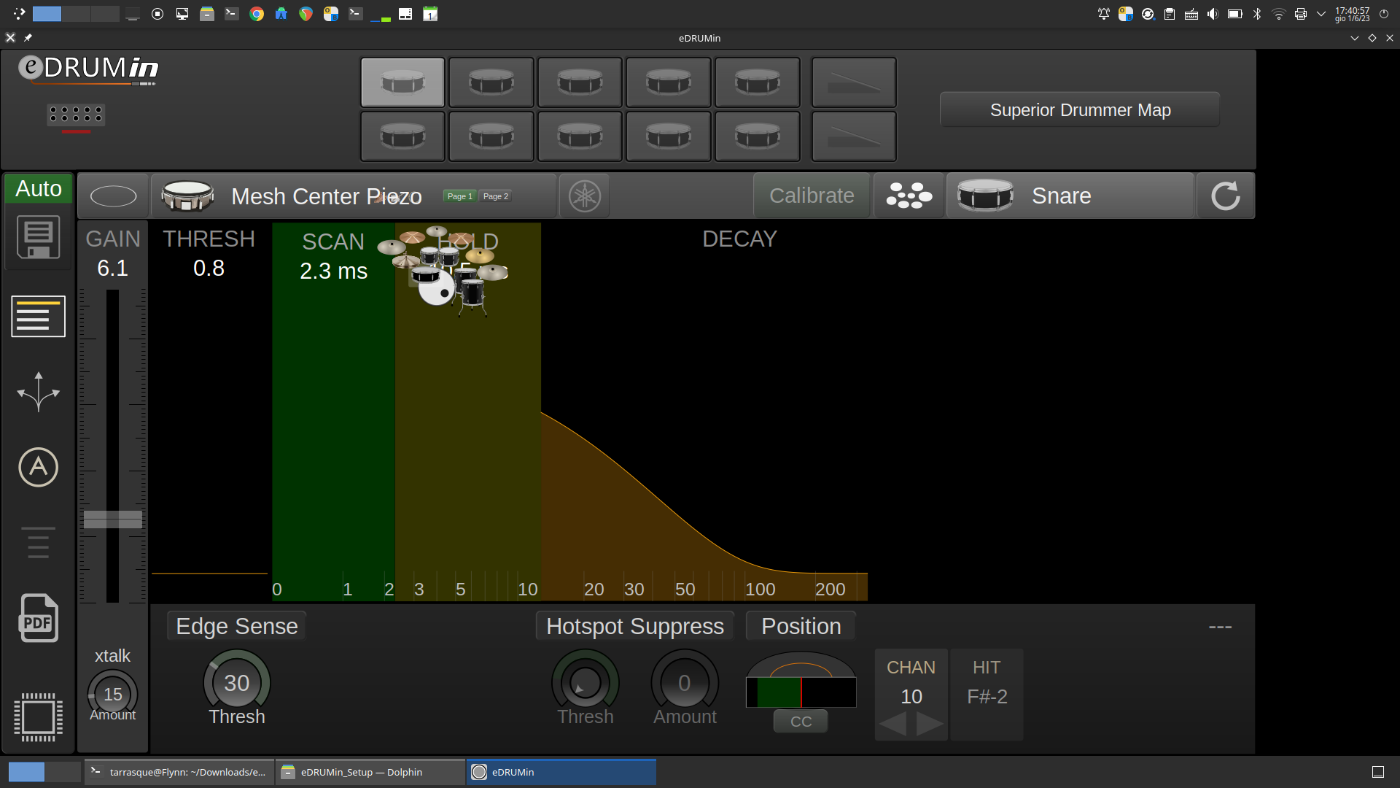The image size is (1400, 788).
Task: Click the reset circular arrow icon
Action: pos(1225,196)
